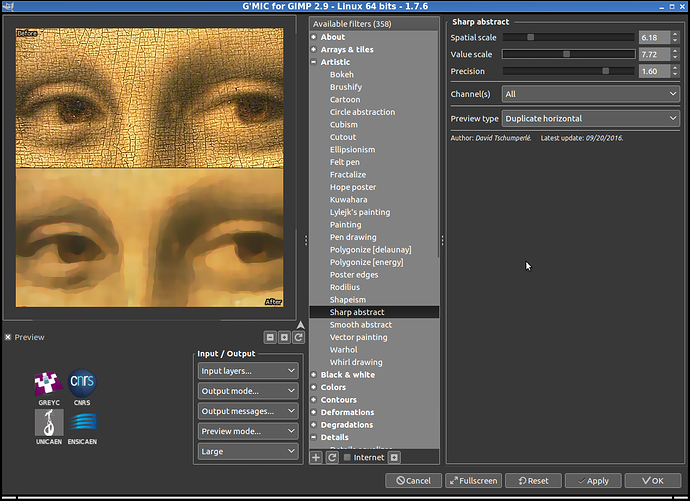Image resolution: width=690 pixels, height=501 pixels.
Task: Click the Apply button
Action: (x=593, y=481)
